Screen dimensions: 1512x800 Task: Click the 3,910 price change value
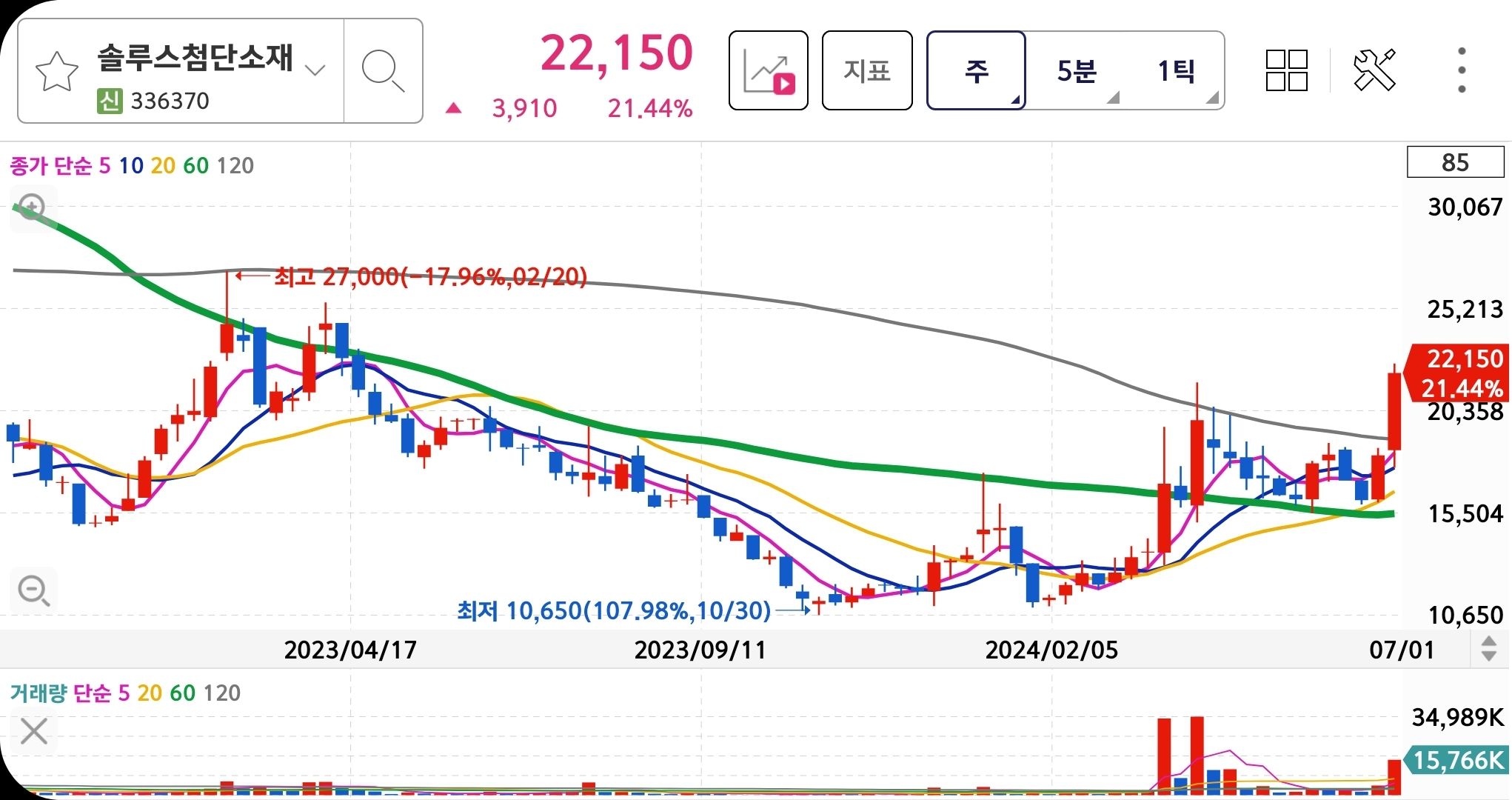[x=524, y=108]
